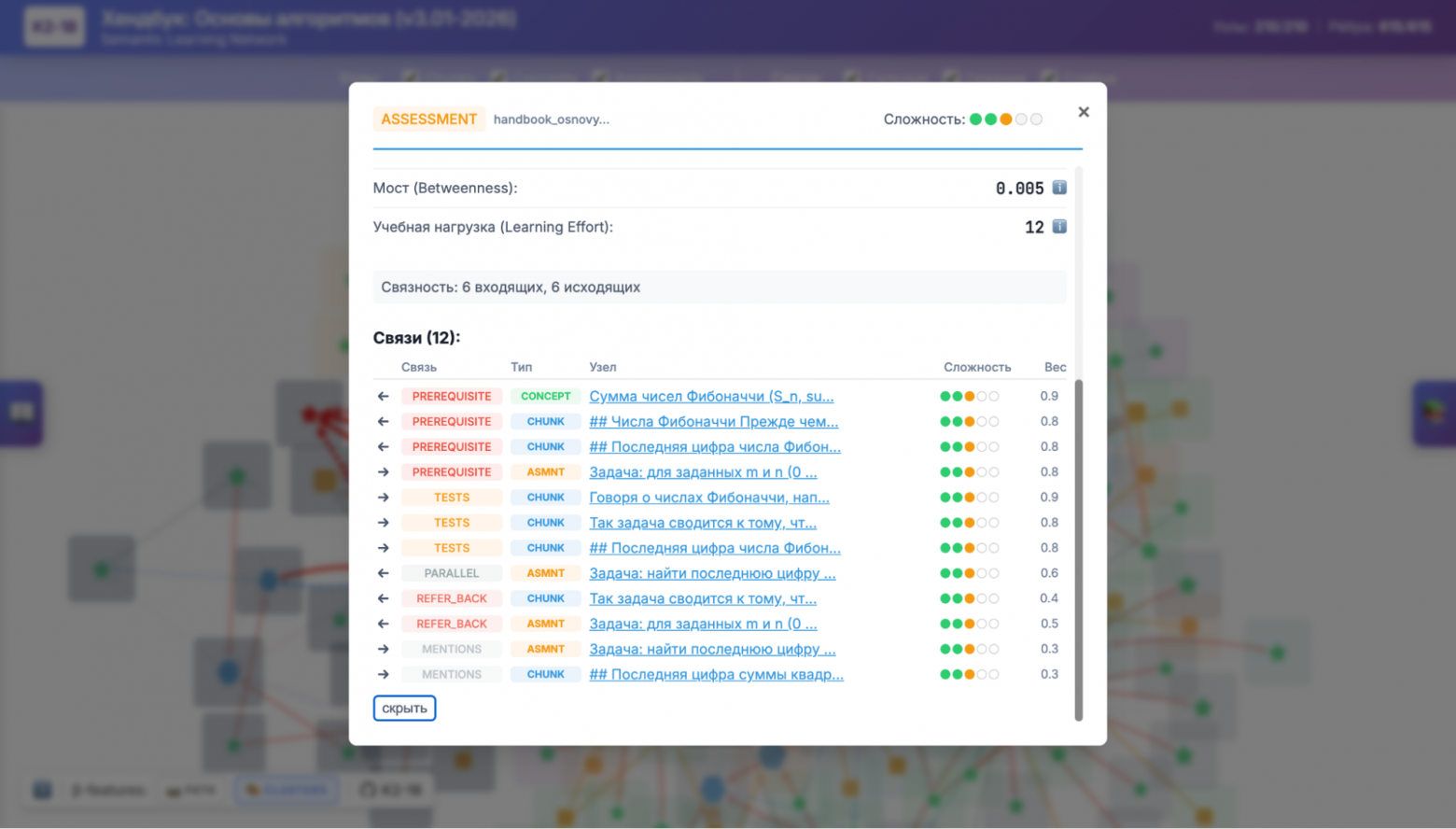Open '## Числа Фибоначчи Прежде чем' link
Viewport: 1456px width, 829px height.
[x=713, y=422]
